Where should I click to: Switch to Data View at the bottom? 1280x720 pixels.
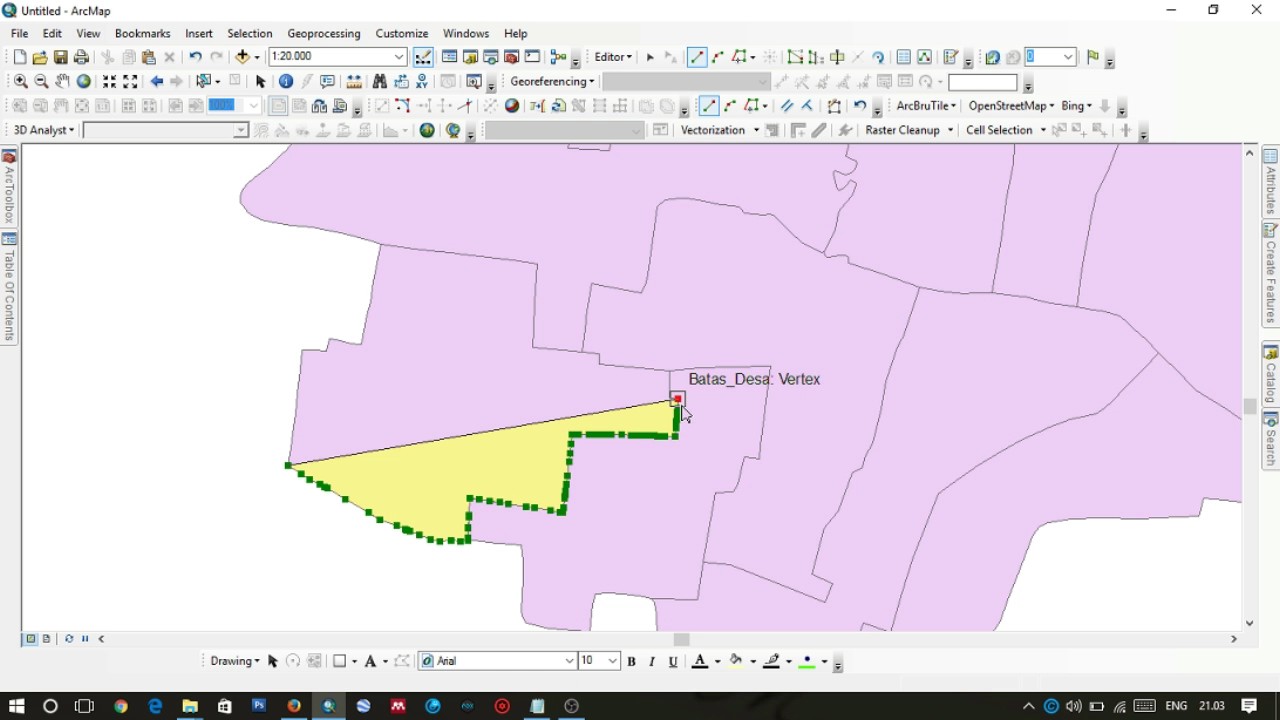31,639
